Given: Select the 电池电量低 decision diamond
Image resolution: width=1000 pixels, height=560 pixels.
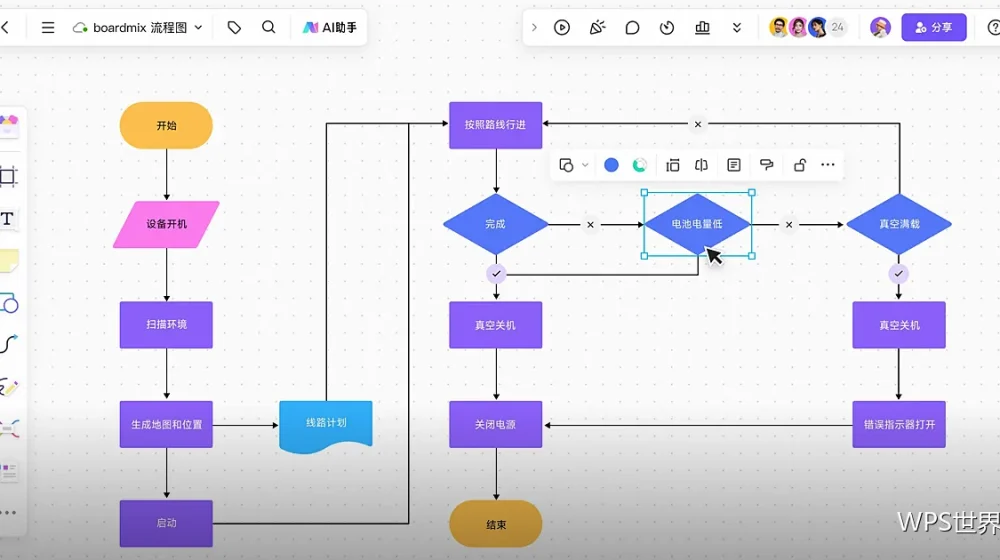Looking at the screenshot, I should pyautogui.click(x=698, y=224).
